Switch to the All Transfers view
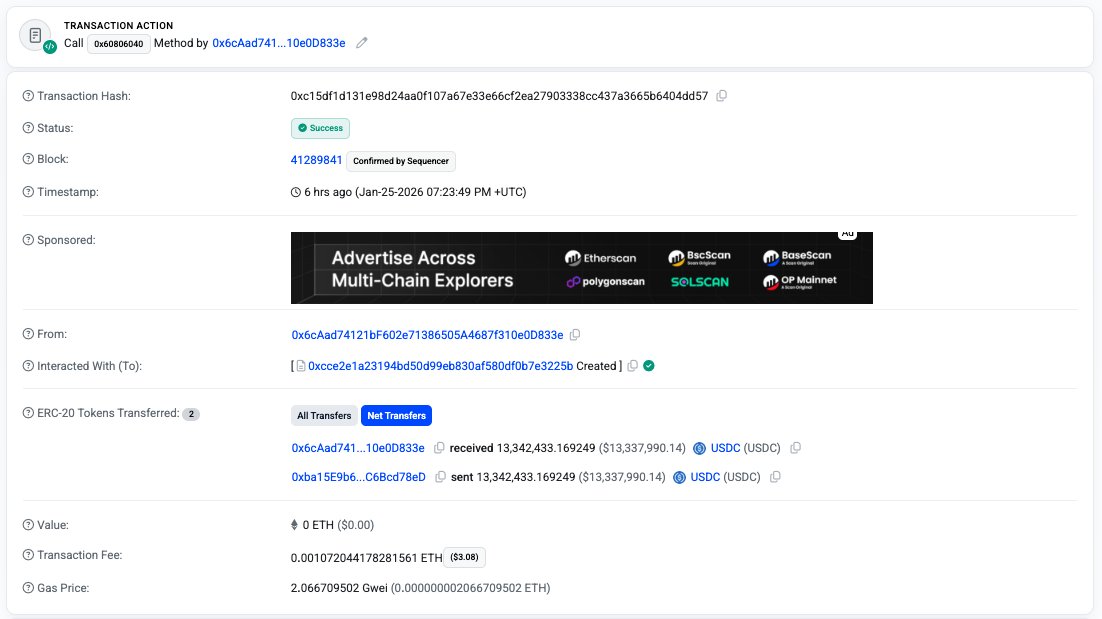The height and width of the screenshot is (619, 1102). tap(323, 415)
